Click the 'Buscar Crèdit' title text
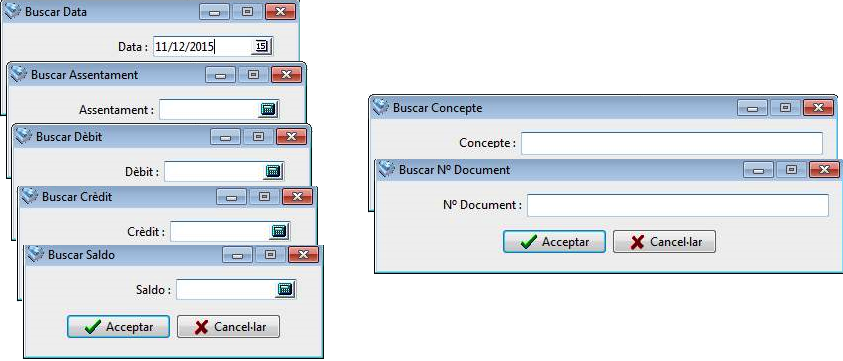 click(77, 197)
